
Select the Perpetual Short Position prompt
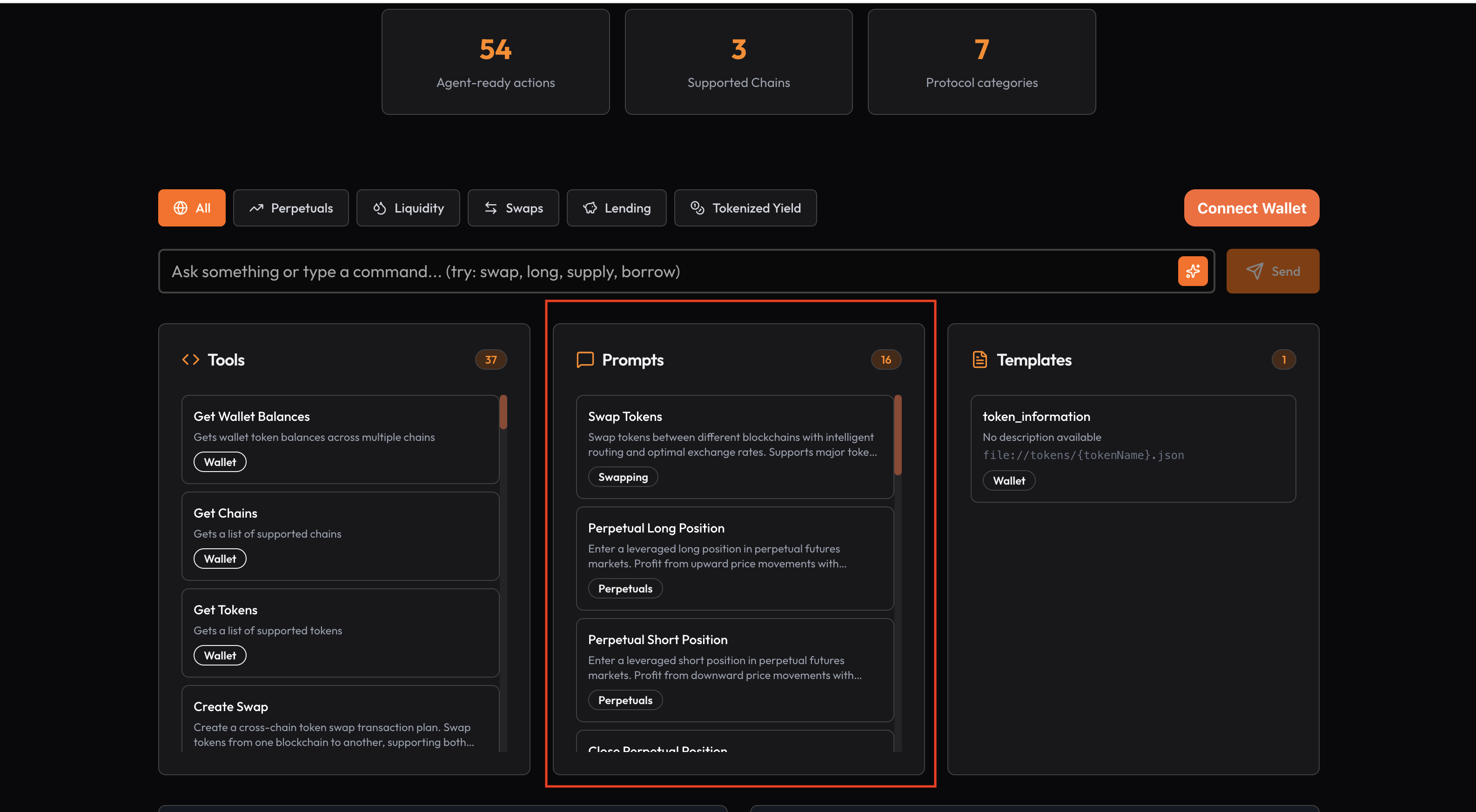[735, 670]
